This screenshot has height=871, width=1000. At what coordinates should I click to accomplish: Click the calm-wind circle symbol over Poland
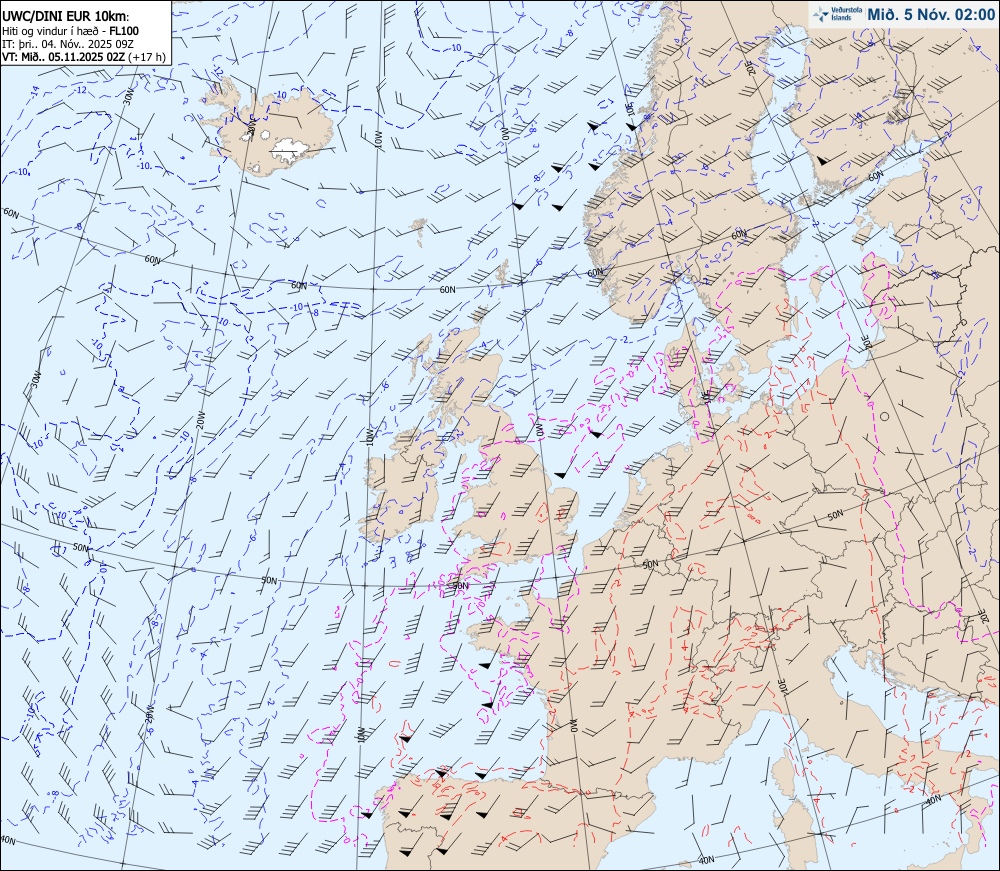[x=885, y=416]
